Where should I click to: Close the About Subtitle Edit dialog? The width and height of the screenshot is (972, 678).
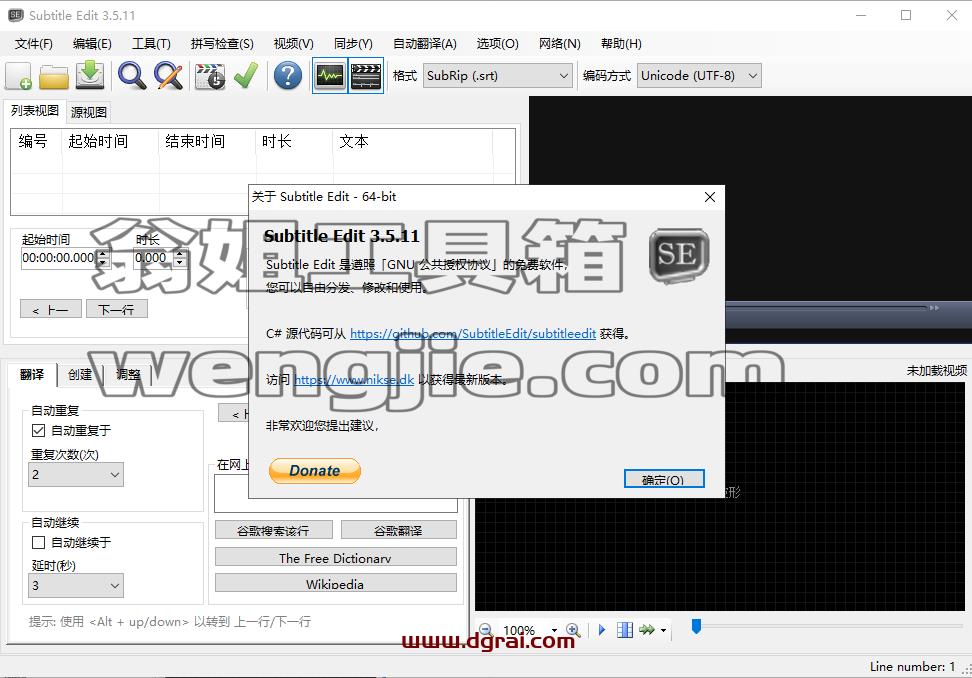pos(710,197)
